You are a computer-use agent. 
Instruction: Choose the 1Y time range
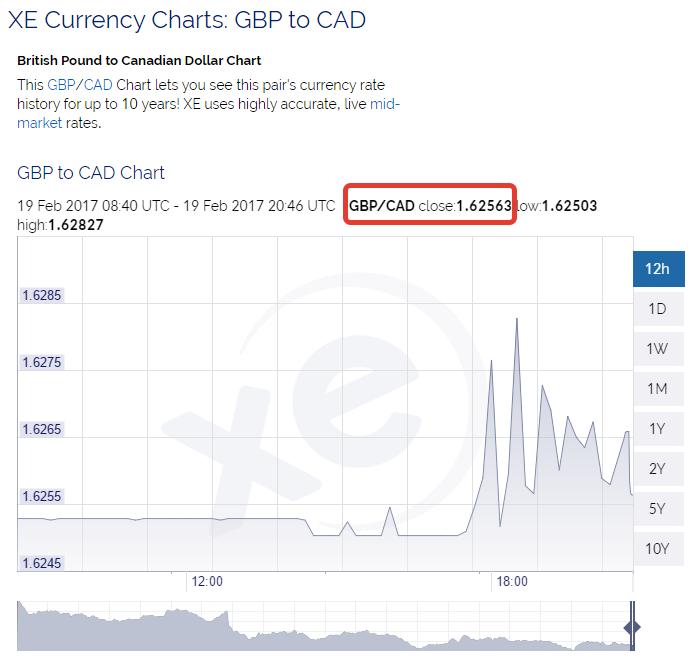tap(659, 429)
